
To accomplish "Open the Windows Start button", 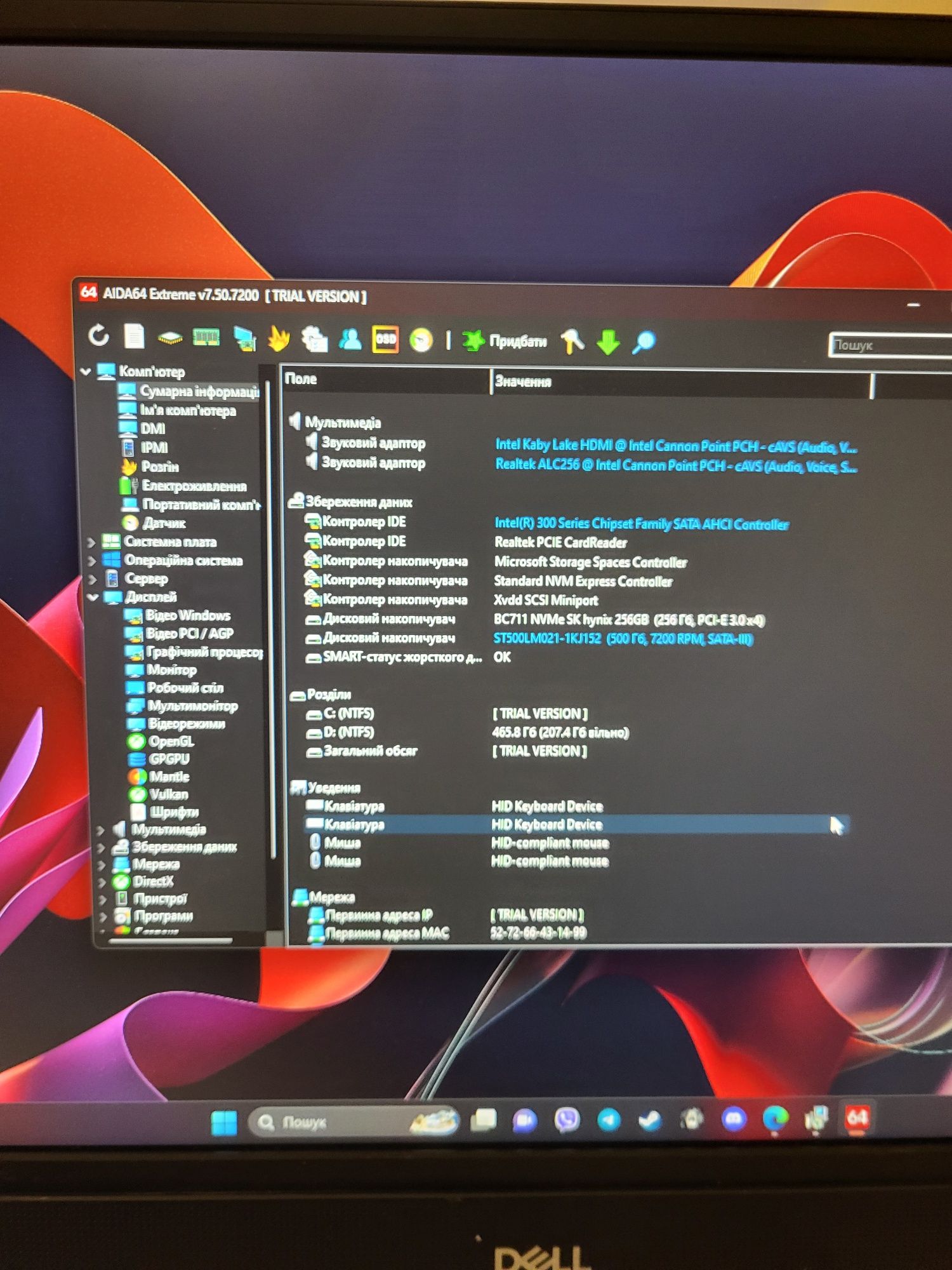I will tap(223, 1123).
